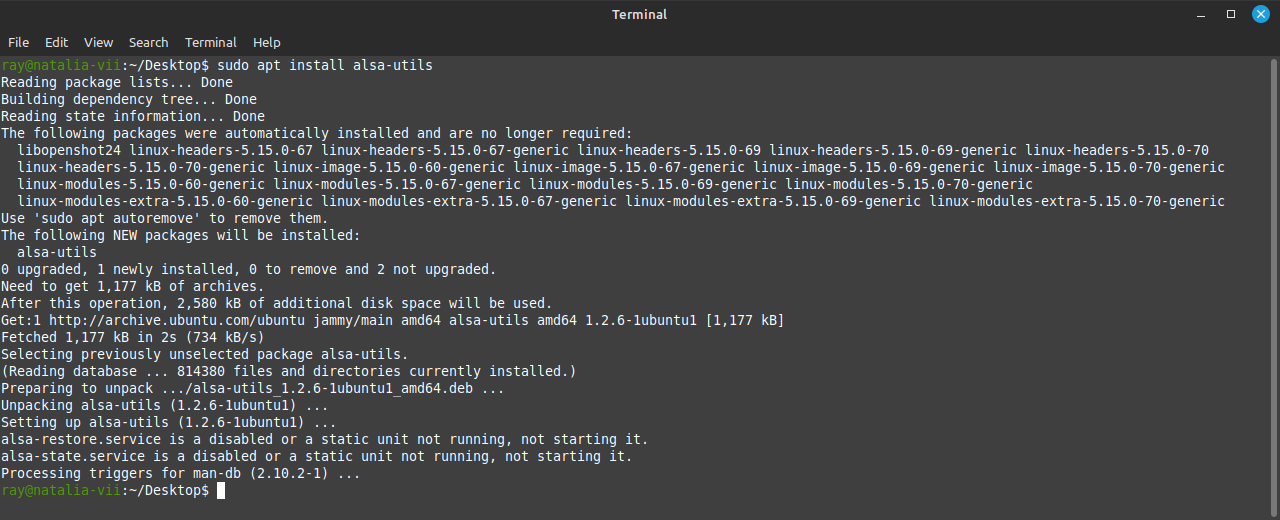Maximize the Terminal window
This screenshot has height=520, width=1280.
(1231, 14)
